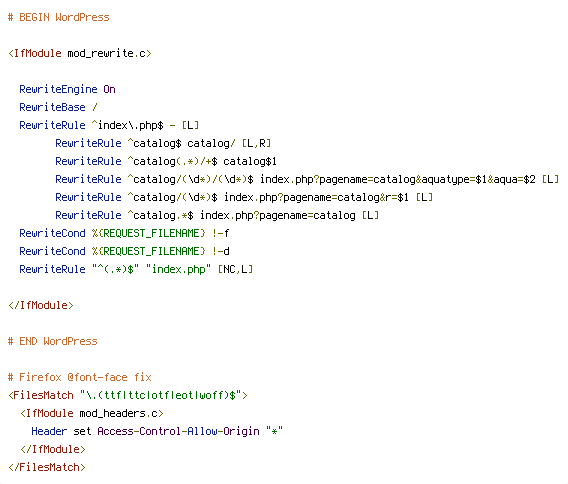
Task: Click the RewriteCond line ending !-f
Action: [124, 233]
